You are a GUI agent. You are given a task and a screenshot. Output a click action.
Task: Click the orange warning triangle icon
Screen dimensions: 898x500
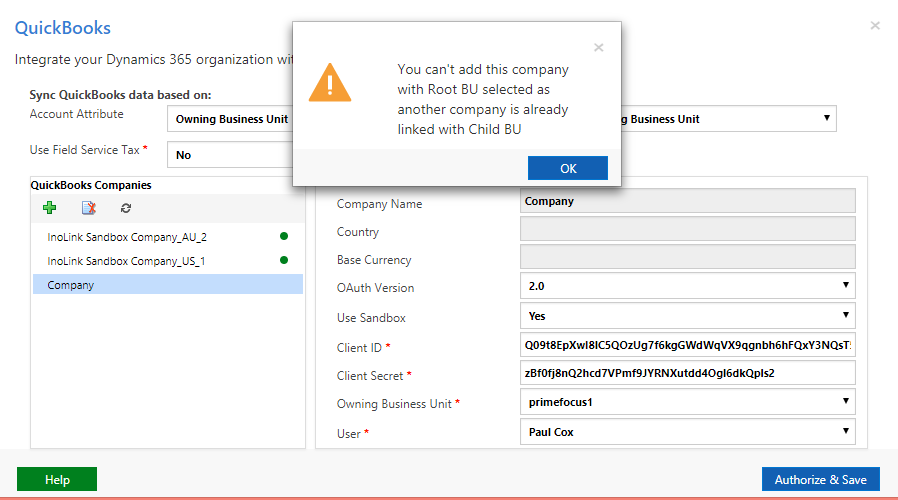point(330,83)
